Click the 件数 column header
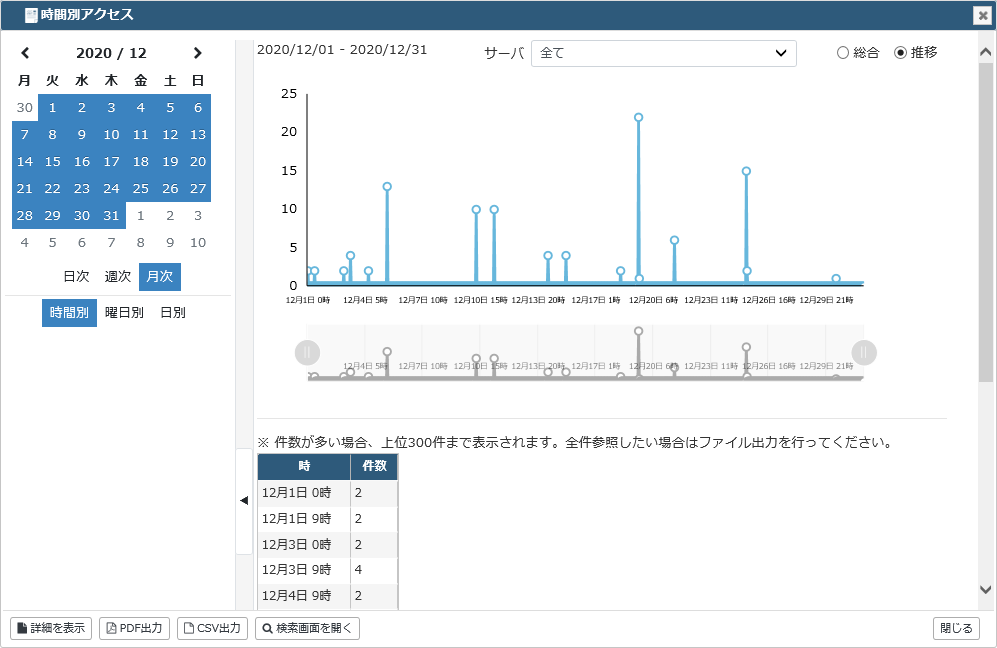 pos(375,466)
